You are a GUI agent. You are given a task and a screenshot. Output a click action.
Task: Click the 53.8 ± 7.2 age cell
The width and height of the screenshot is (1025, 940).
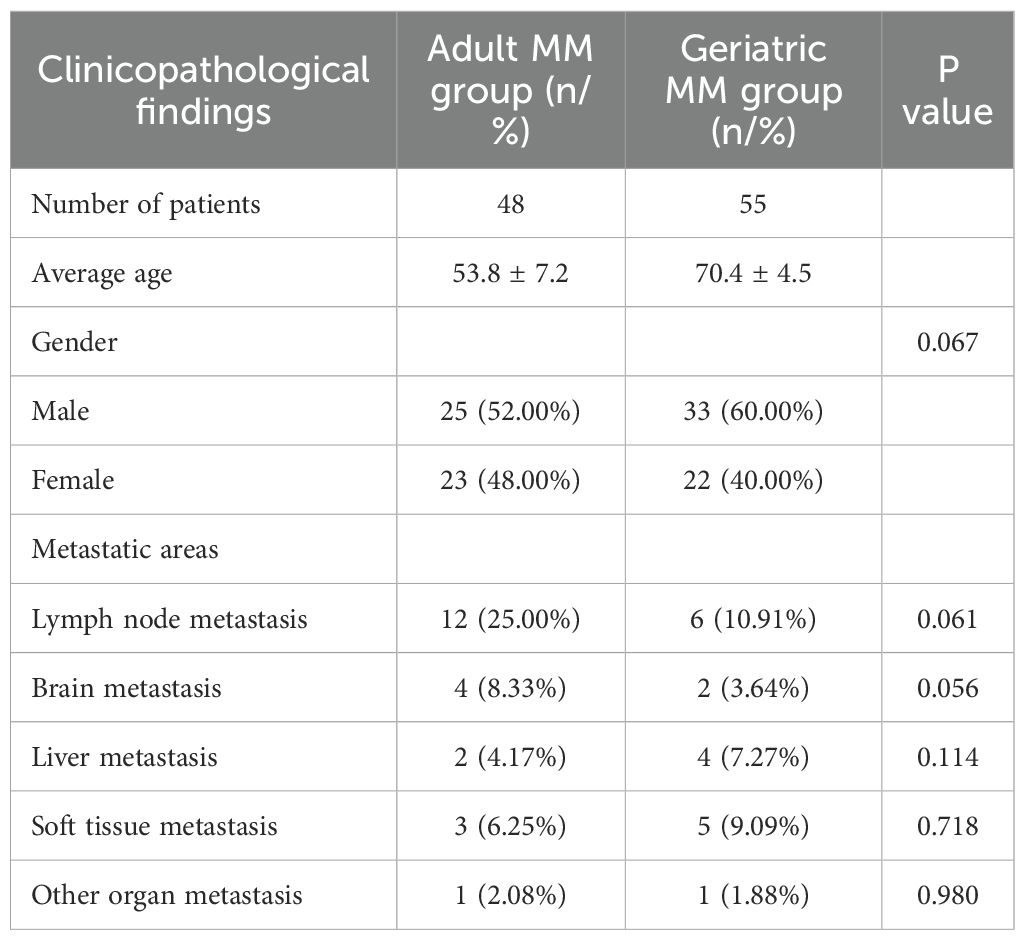tap(510, 273)
